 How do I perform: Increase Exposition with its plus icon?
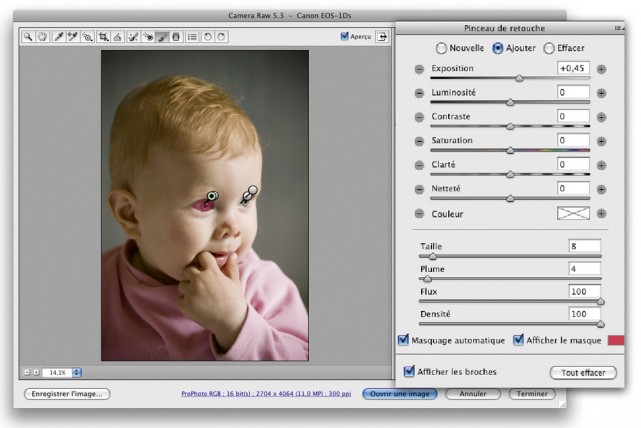(601, 69)
